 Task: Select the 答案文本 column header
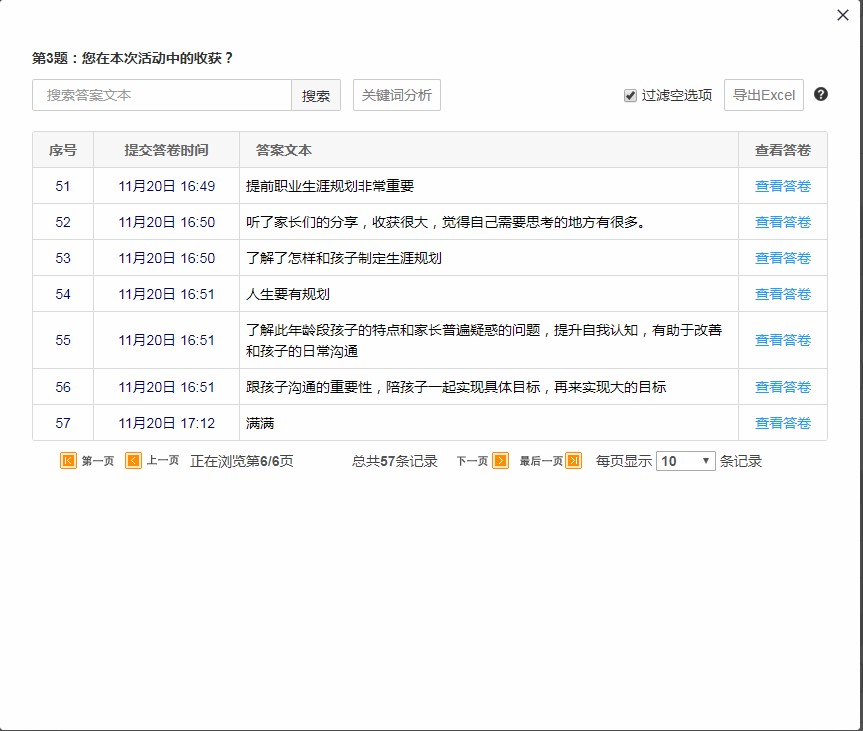click(x=489, y=150)
